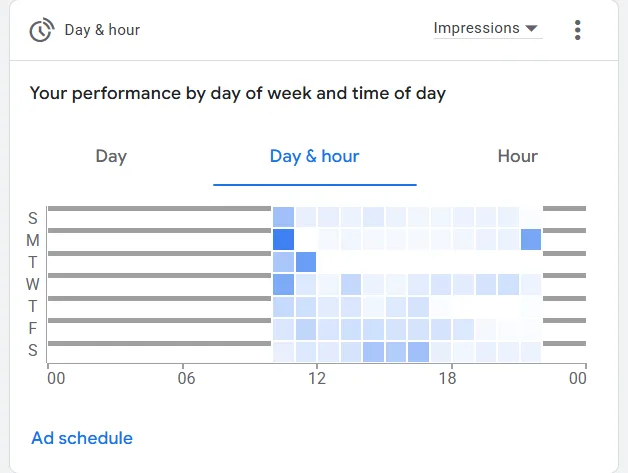Click the Tuesday 11:00 heatmap cell
Image resolution: width=628 pixels, height=473 pixels.
(306, 262)
